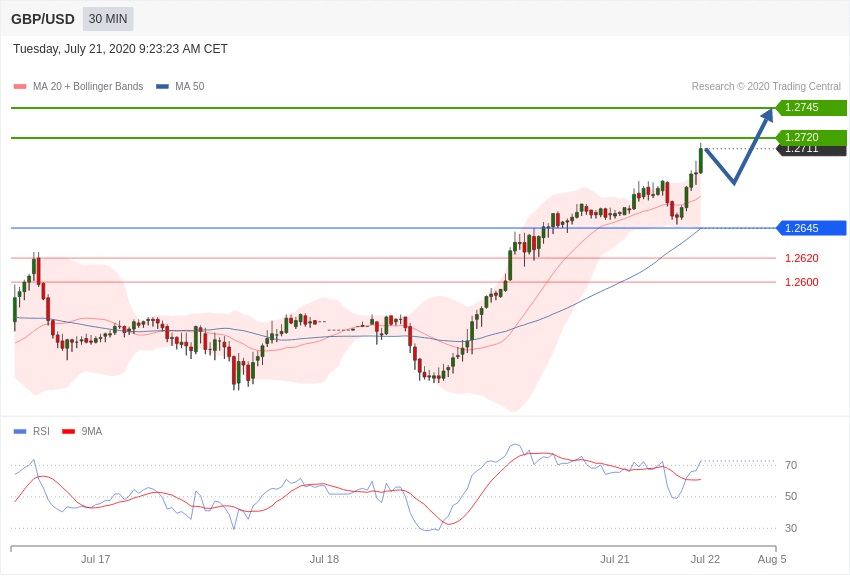This screenshot has width=850, height=576.
Task: Click the Jul 21 date axis label
Action: point(615,559)
